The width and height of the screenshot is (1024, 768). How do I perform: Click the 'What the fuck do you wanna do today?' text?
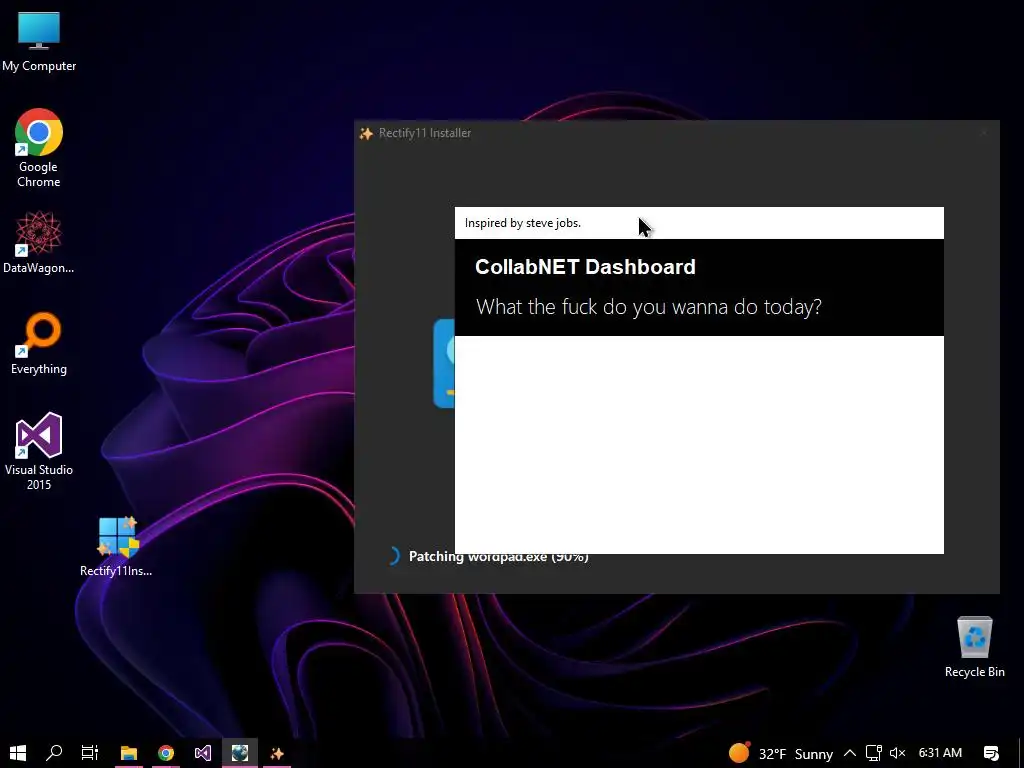click(x=648, y=307)
